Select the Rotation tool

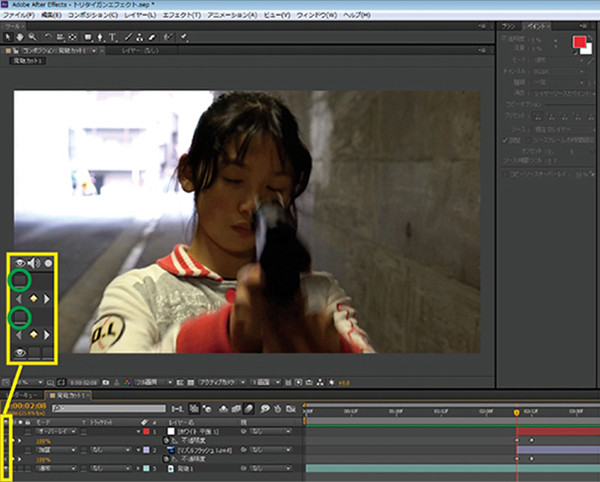pos(48,37)
